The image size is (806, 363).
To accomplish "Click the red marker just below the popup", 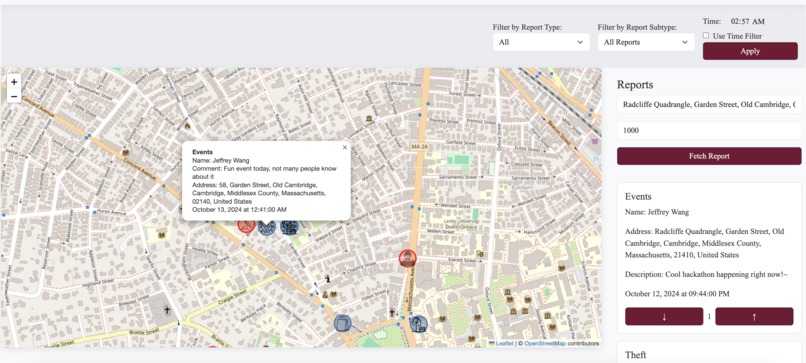I will tap(246, 225).
